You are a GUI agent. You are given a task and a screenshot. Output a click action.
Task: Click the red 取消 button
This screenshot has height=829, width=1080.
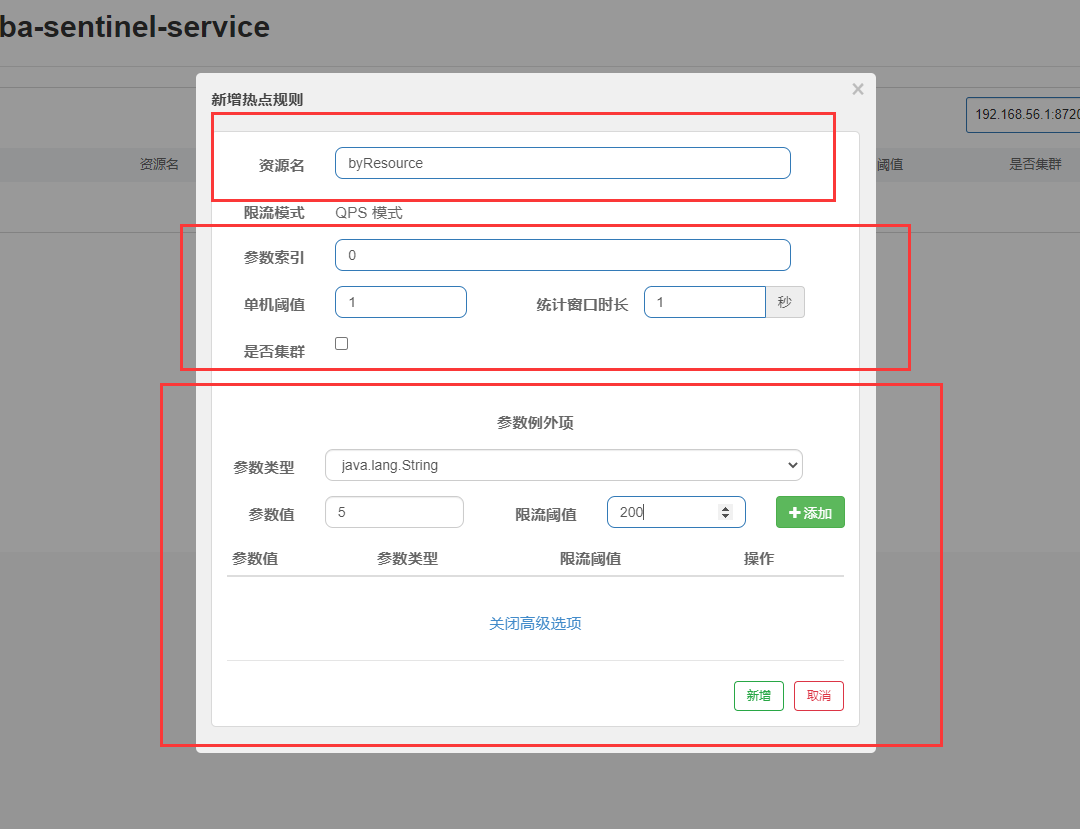pyautogui.click(x=818, y=696)
